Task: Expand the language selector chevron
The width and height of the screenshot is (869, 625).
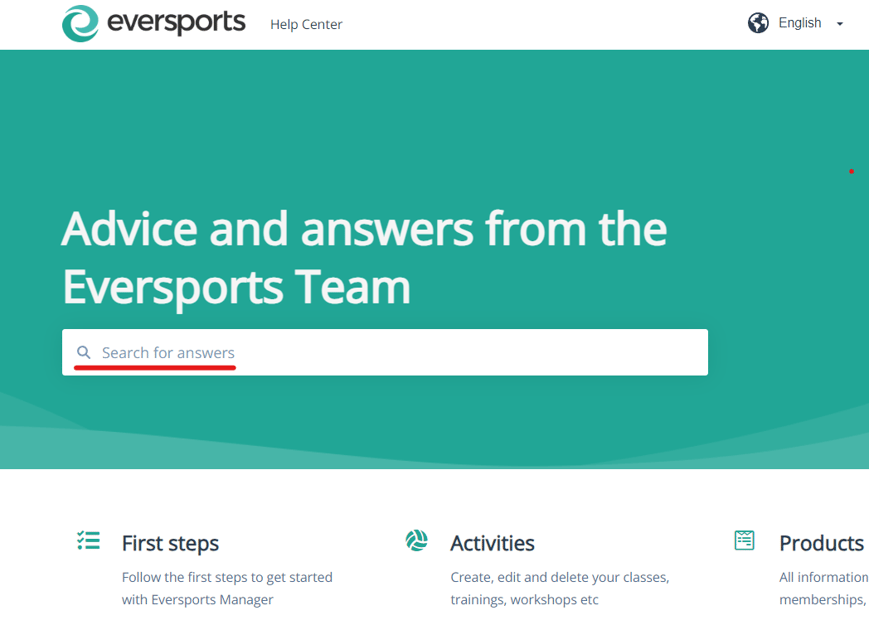Action: click(x=839, y=23)
